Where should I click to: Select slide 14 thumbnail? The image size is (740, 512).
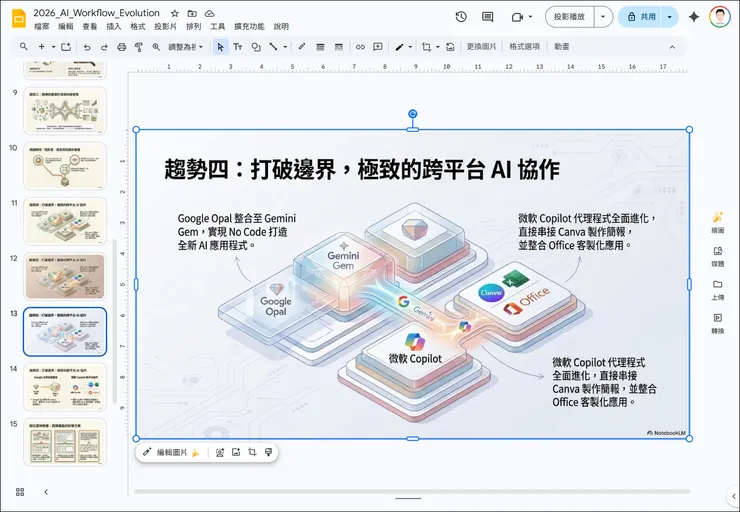coord(65,386)
